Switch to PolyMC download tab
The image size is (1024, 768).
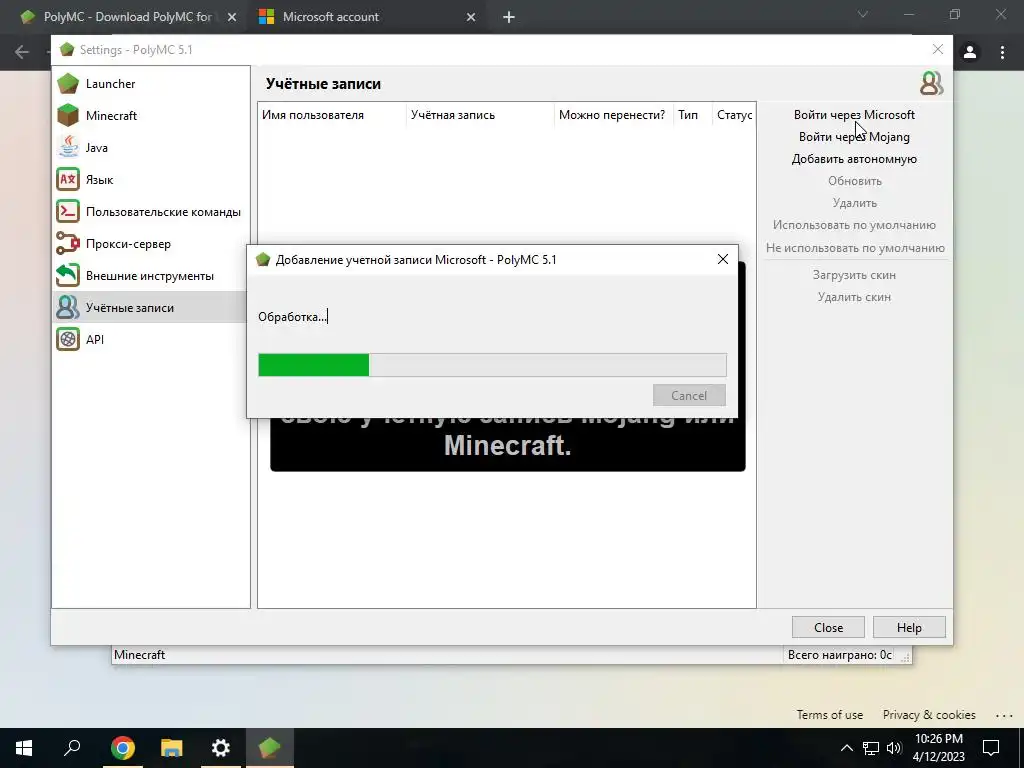[129, 17]
